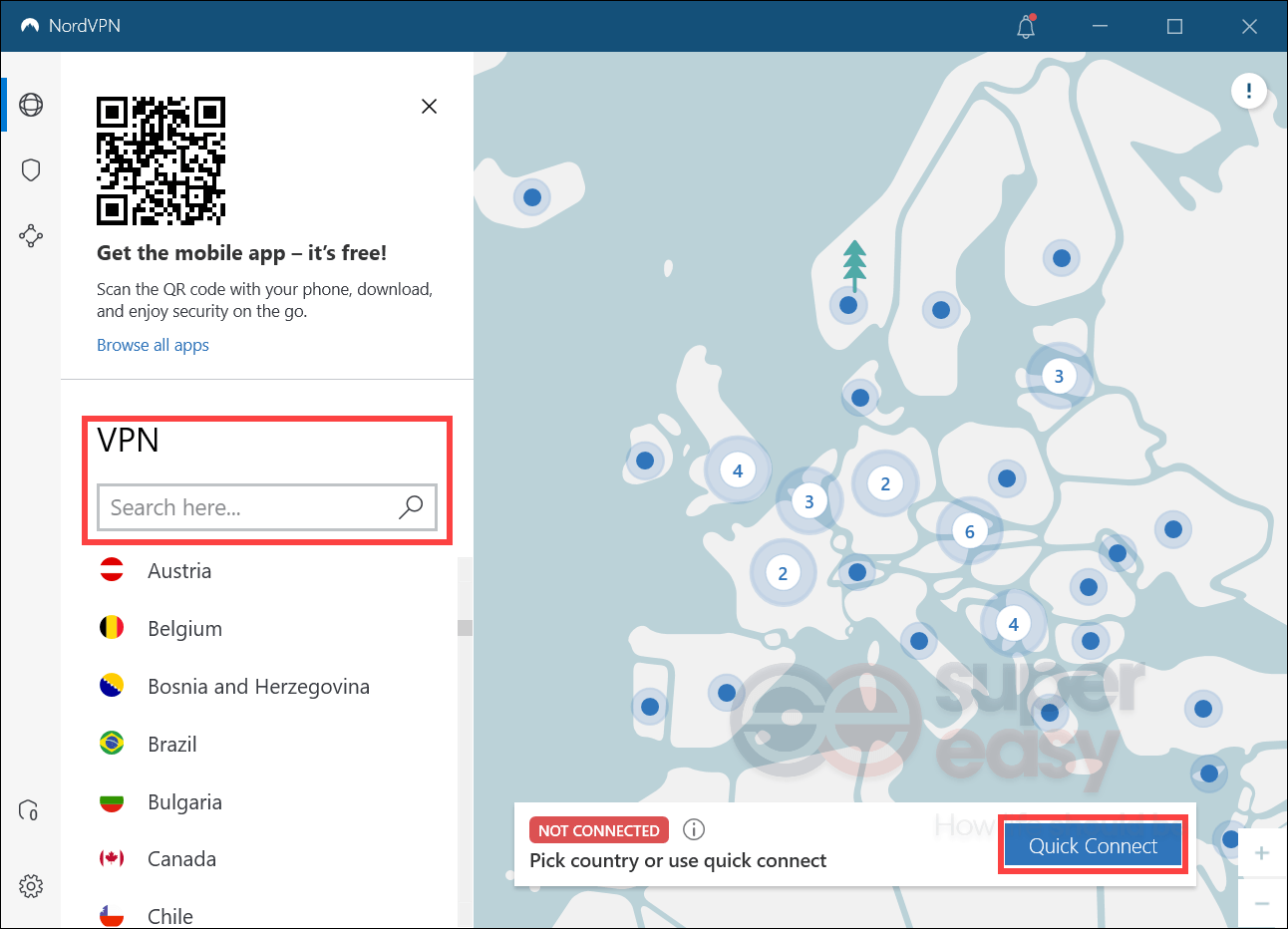Click the Quick Connect button
This screenshot has width=1288, height=929.
[1093, 846]
